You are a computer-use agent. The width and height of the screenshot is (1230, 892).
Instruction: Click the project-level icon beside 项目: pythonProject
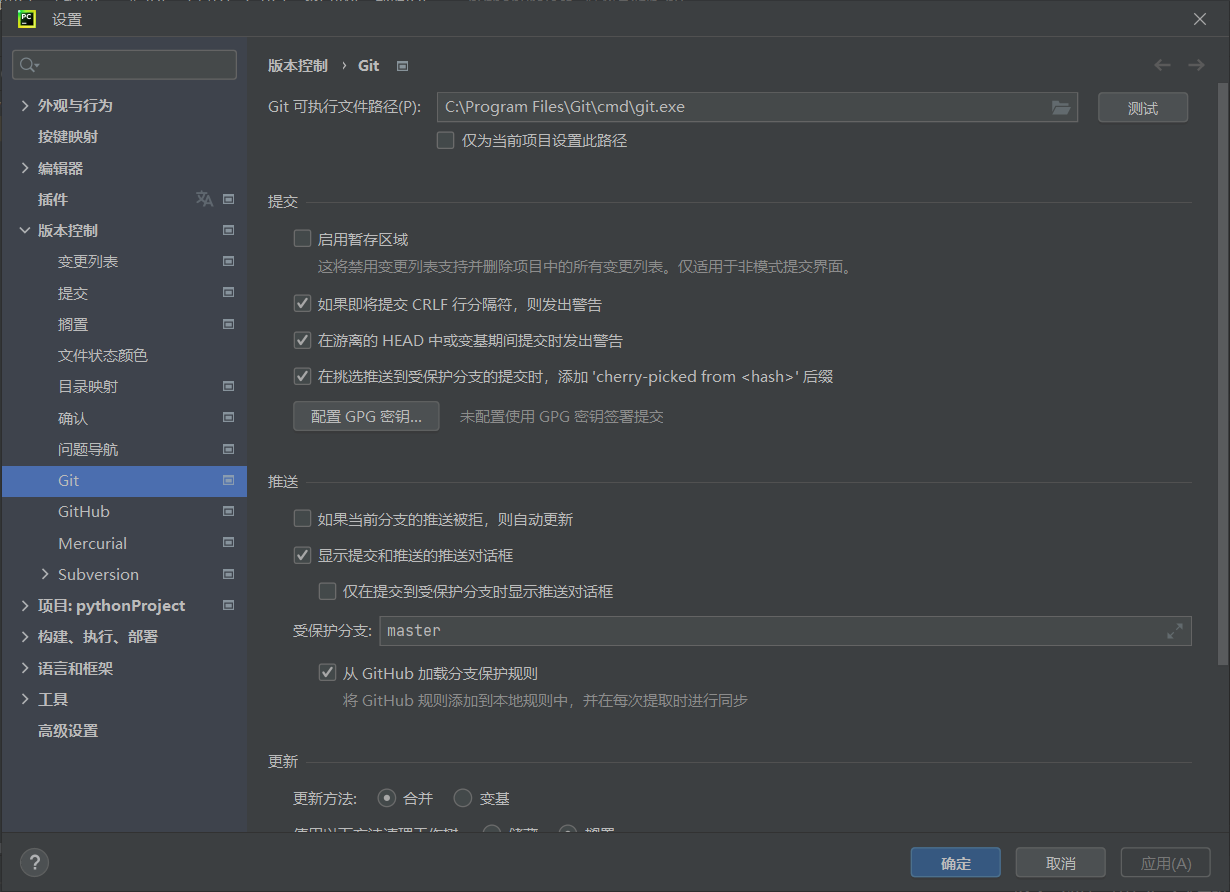point(229,605)
